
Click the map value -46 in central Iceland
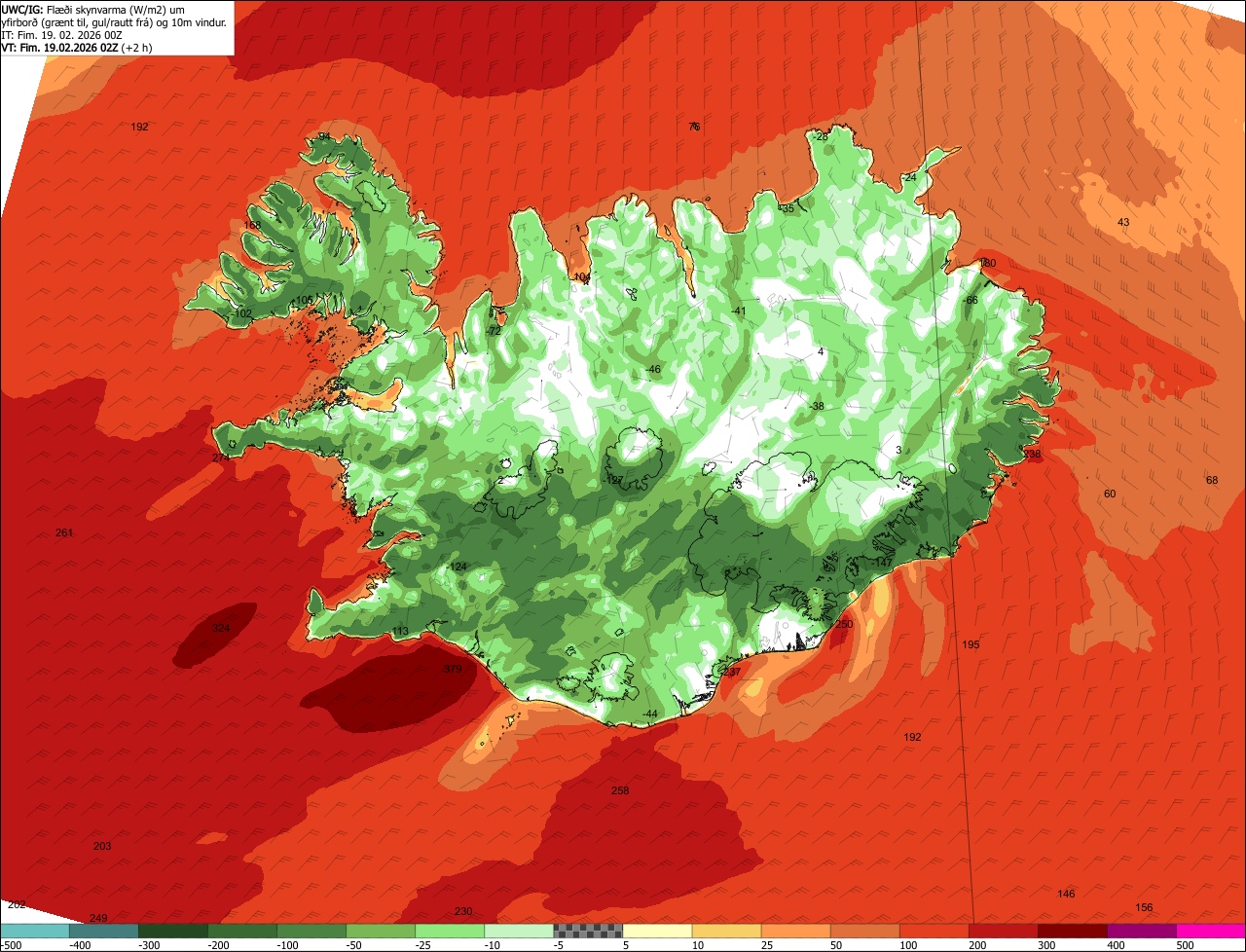(x=653, y=370)
